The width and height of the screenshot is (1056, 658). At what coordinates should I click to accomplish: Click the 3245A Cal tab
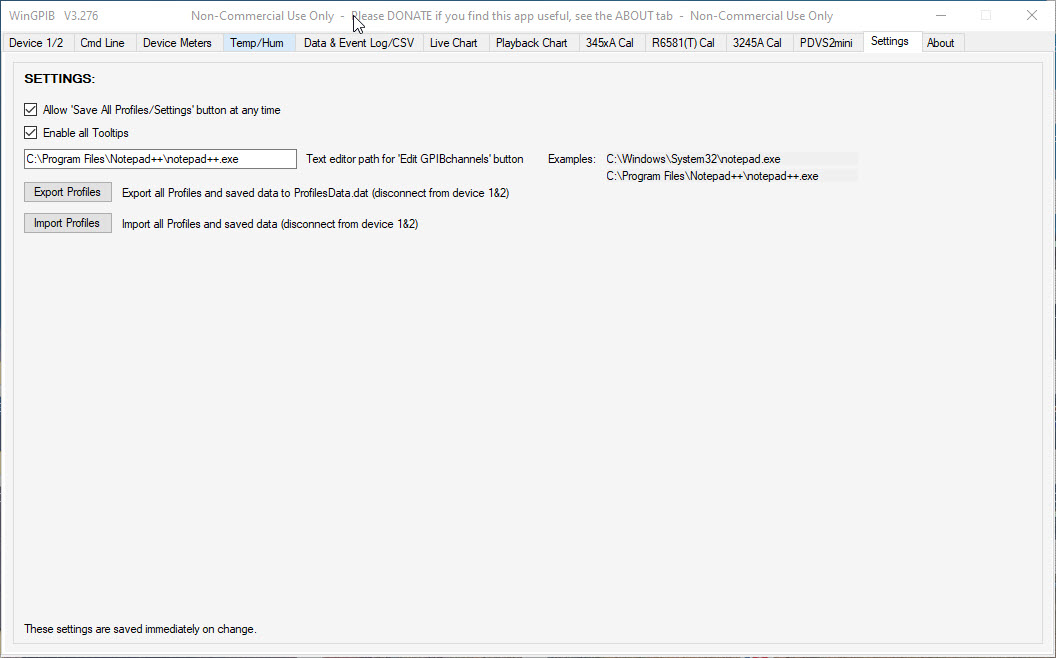click(757, 43)
